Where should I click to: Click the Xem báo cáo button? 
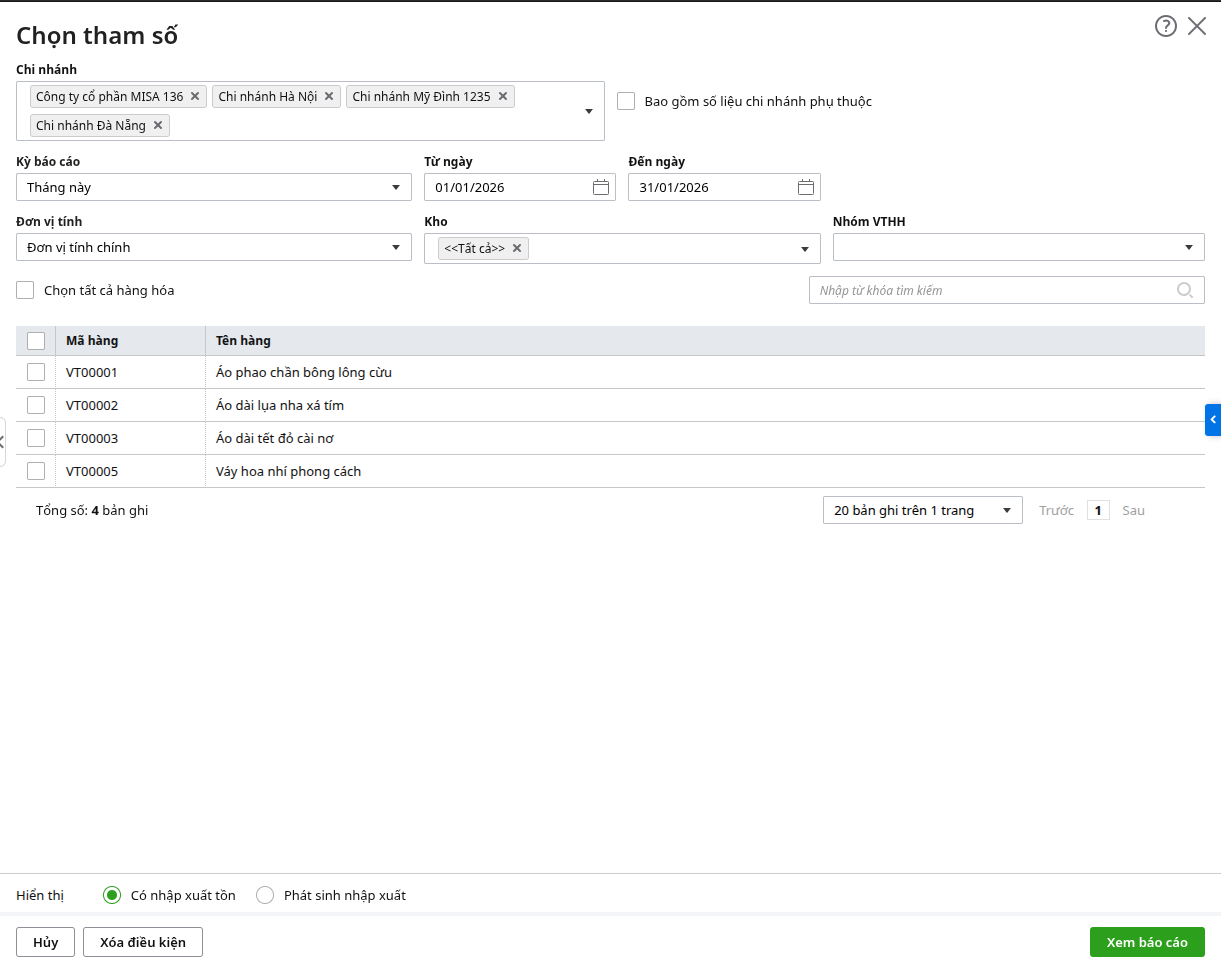point(1147,942)
